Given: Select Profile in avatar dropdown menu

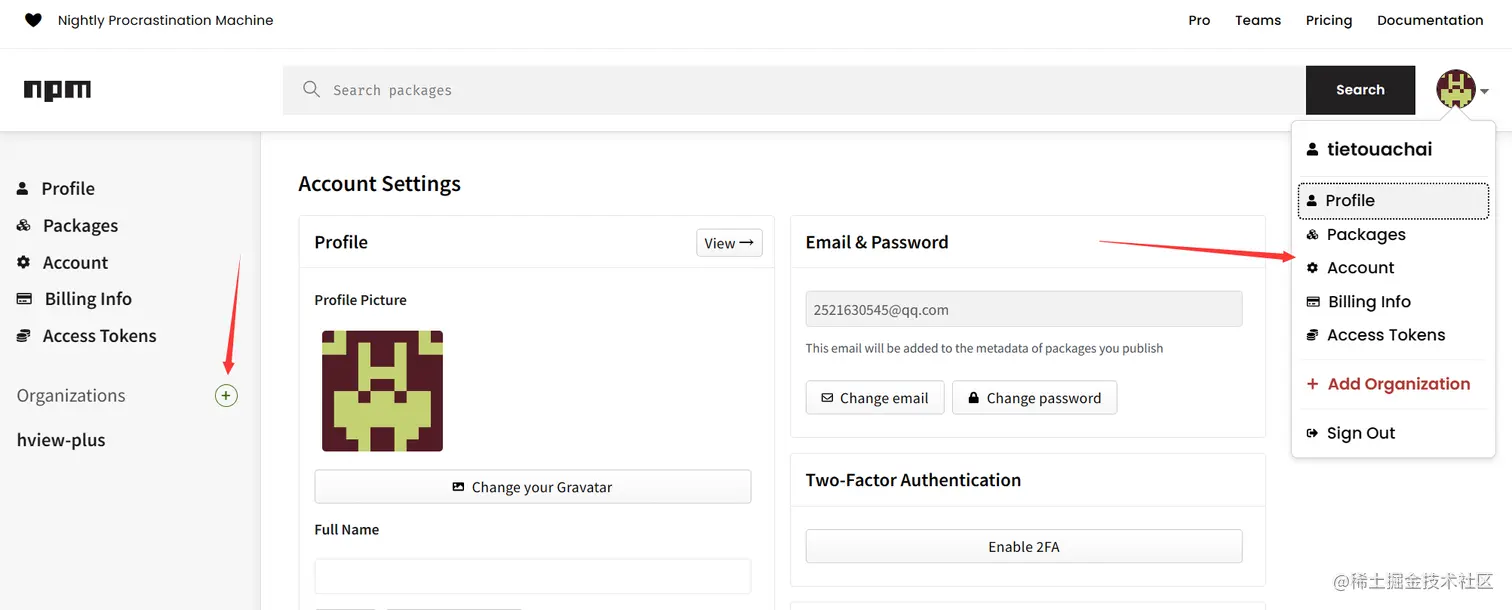Looking at the screenshot, I should (1393, 200).
